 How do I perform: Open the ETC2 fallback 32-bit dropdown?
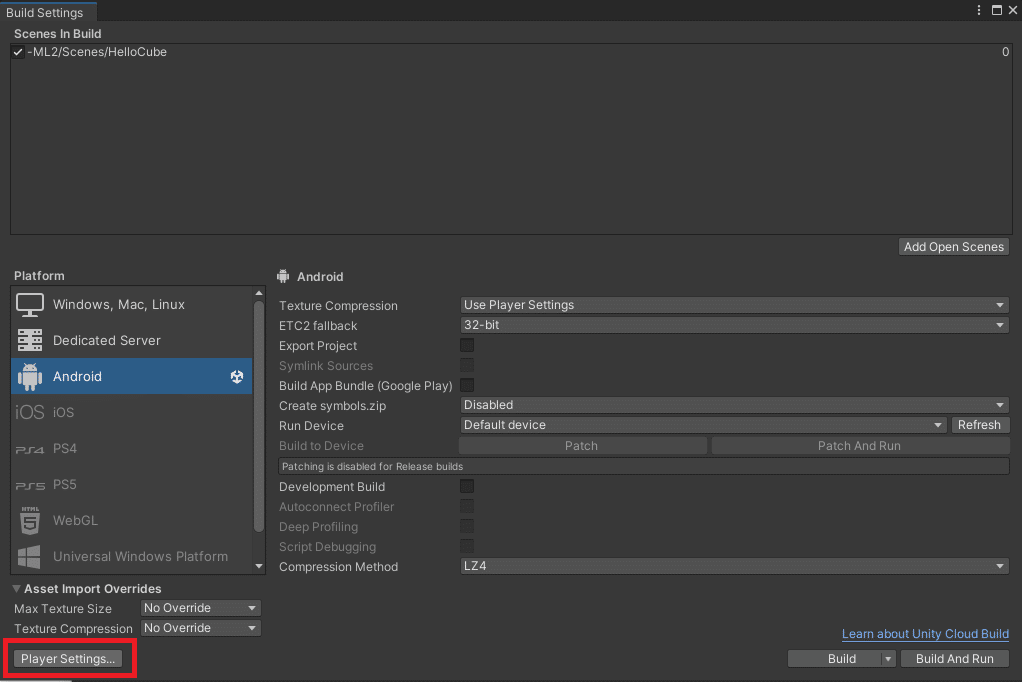(x=735, y=325)
